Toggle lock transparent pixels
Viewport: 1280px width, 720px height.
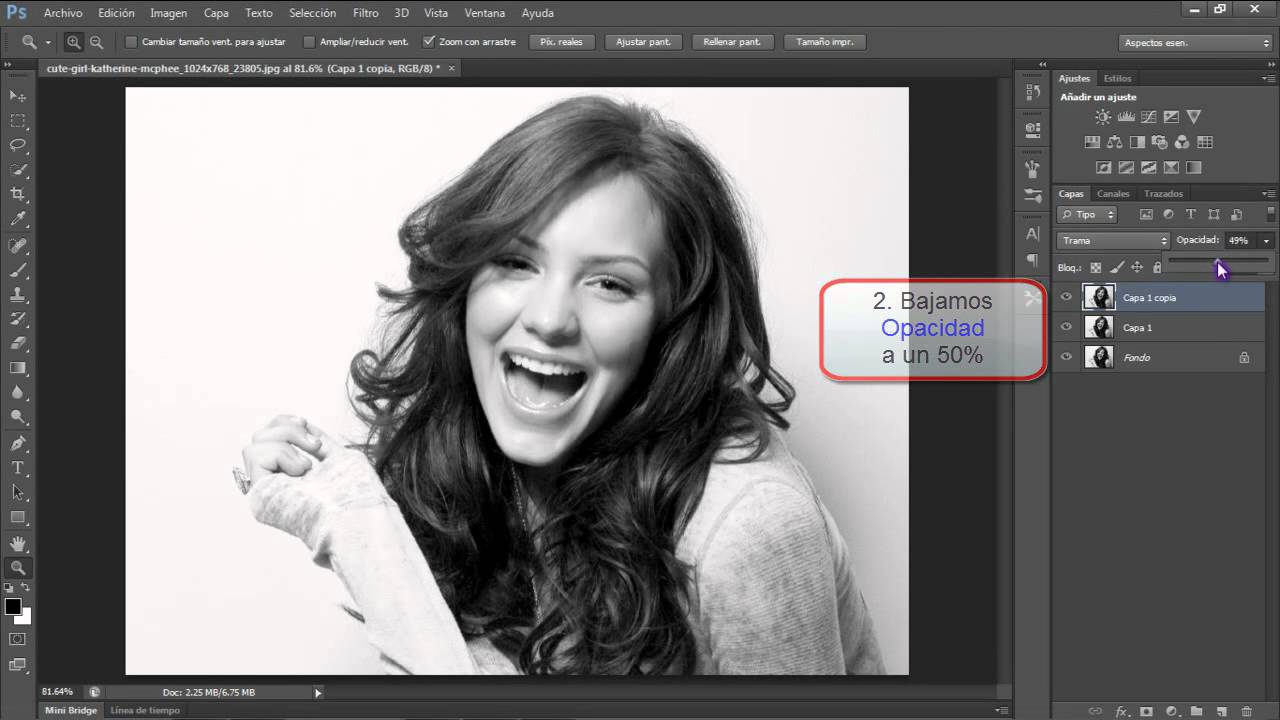click(1095, 267)
